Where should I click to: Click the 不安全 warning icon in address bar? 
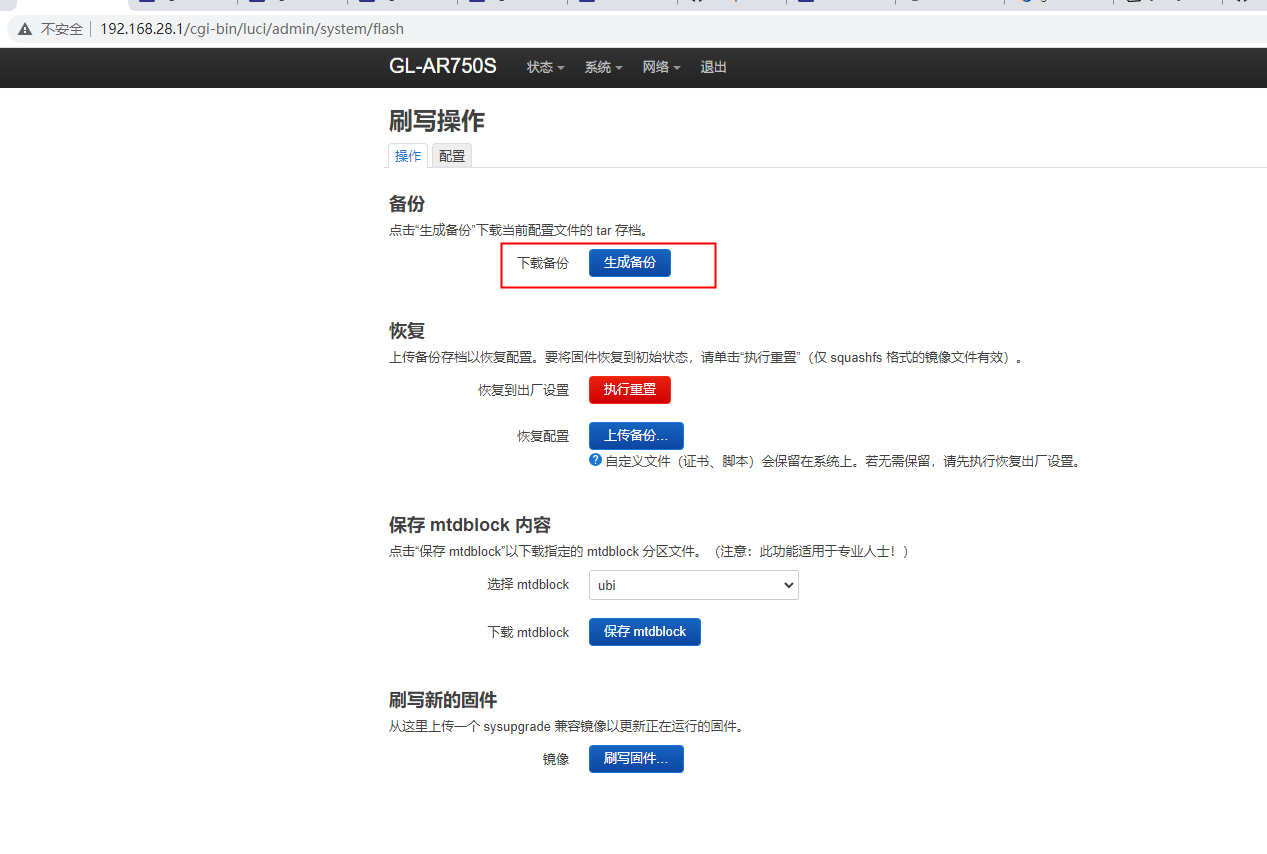point(24,28)
